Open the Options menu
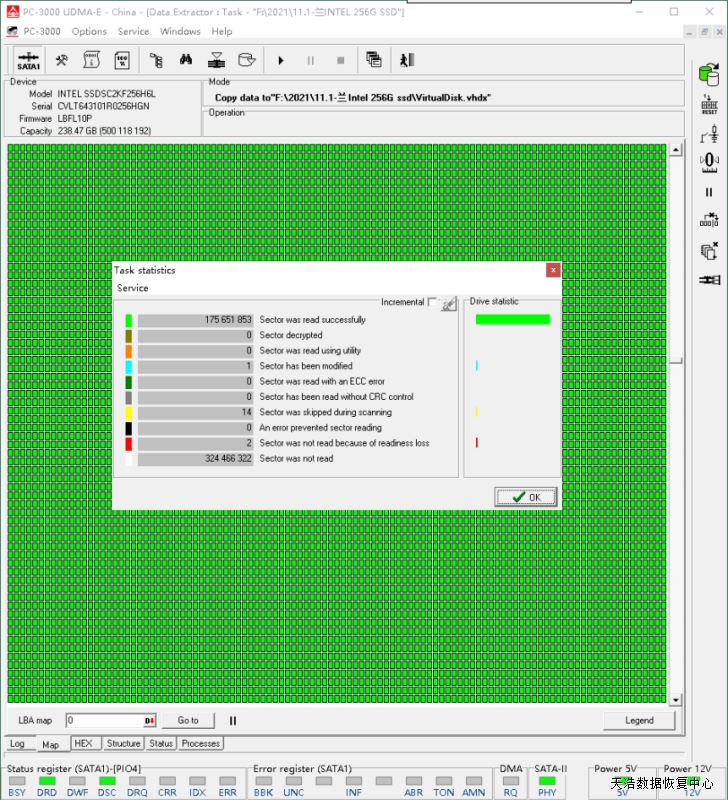Image resolution: width=728 pixels, height=800 pixels. pyautogui.click(x=89, y=31)
